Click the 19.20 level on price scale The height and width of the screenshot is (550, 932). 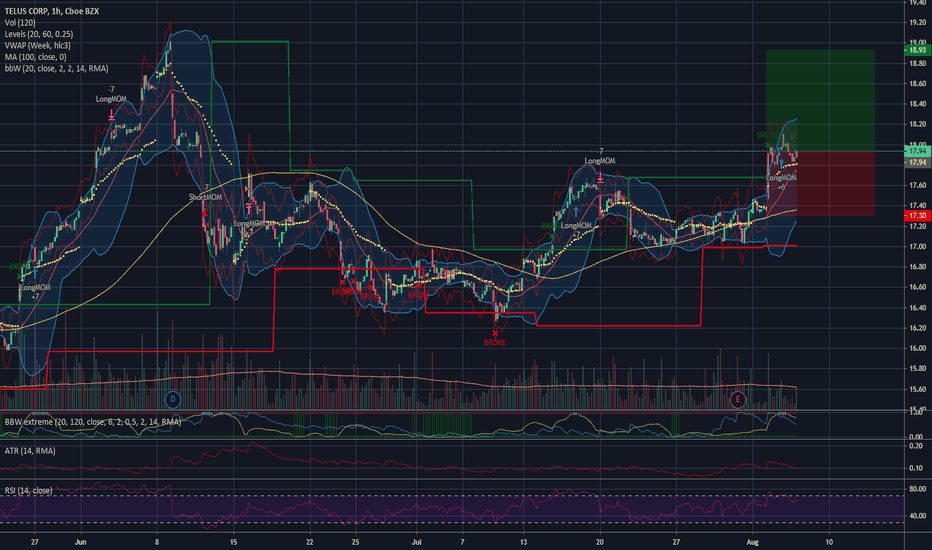point(917,23)
